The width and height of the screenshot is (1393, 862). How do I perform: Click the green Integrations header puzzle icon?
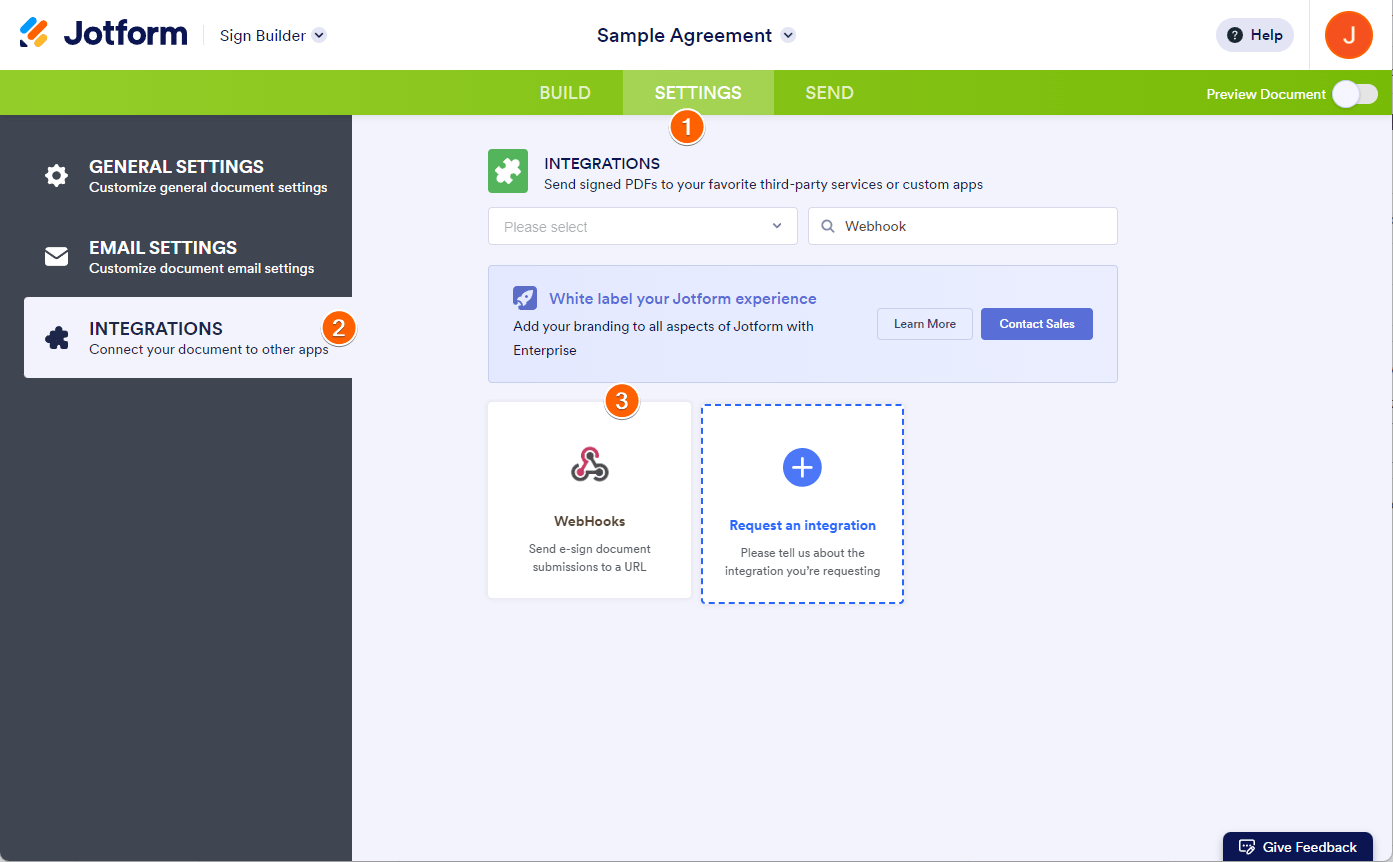(x=508, y=171)
